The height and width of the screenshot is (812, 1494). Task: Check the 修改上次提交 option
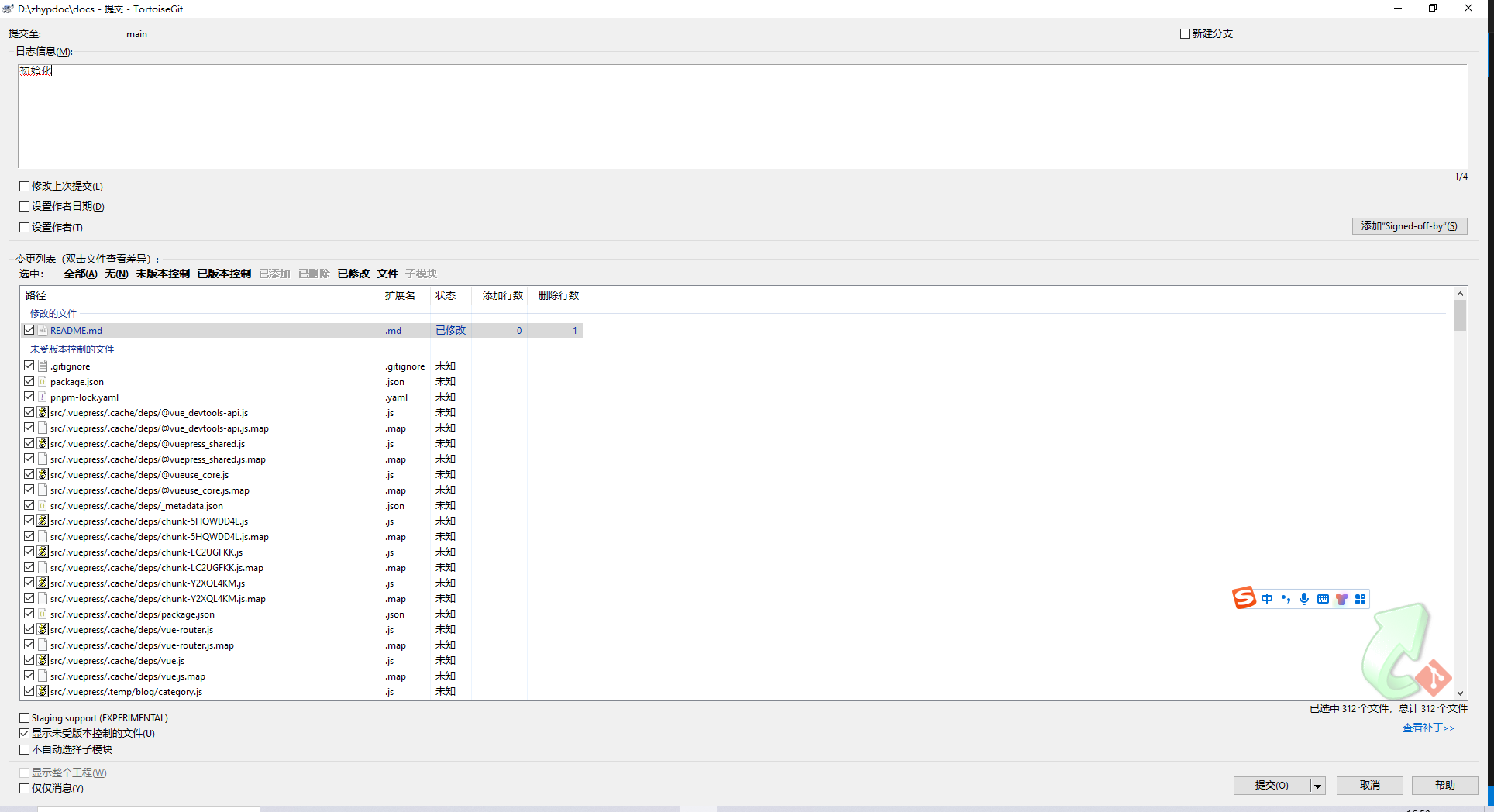[x=25, y=187]
